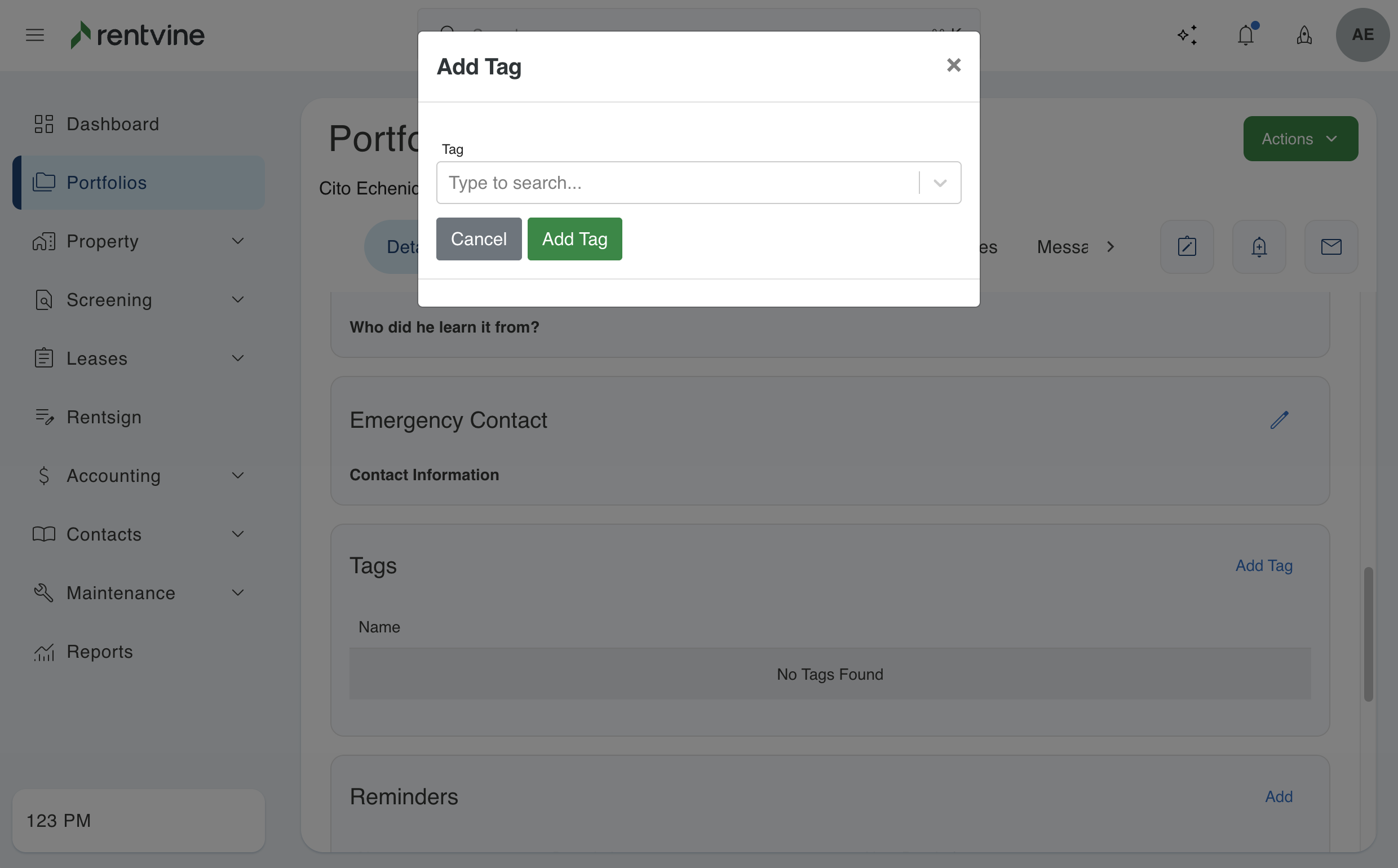Image resolution: width=1398 pixels, height=868 pixels.
Task: Click the add reminder bell icon
Action: [1259, 247]
